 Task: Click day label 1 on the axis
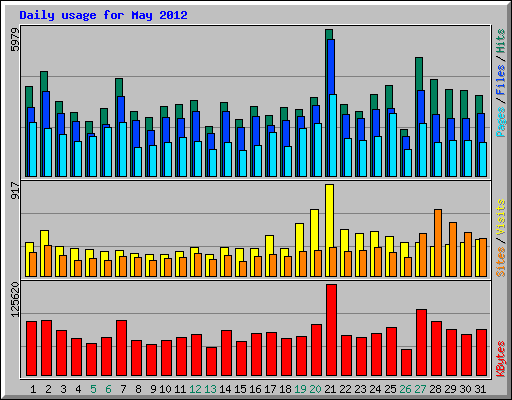pyautogui.click(x=33, y=389)
